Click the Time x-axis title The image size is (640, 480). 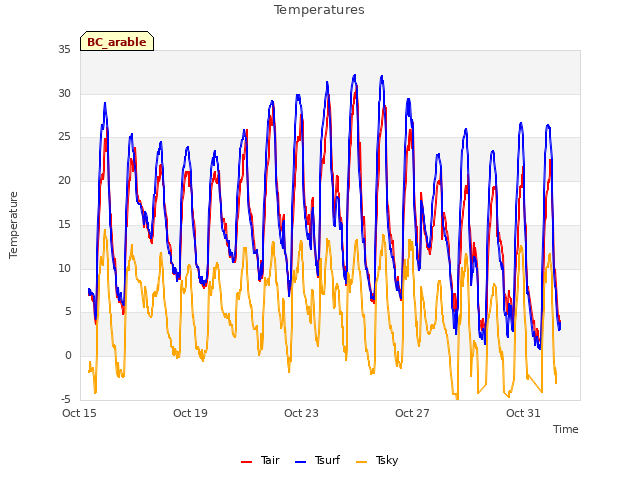[x=566, y=429]
